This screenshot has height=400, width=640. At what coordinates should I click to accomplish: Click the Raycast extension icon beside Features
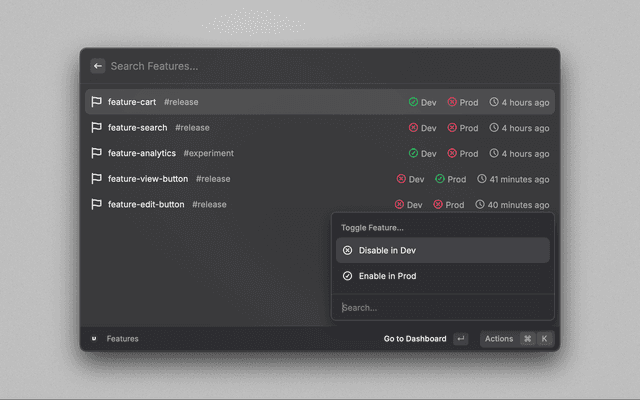pos(94,339)
